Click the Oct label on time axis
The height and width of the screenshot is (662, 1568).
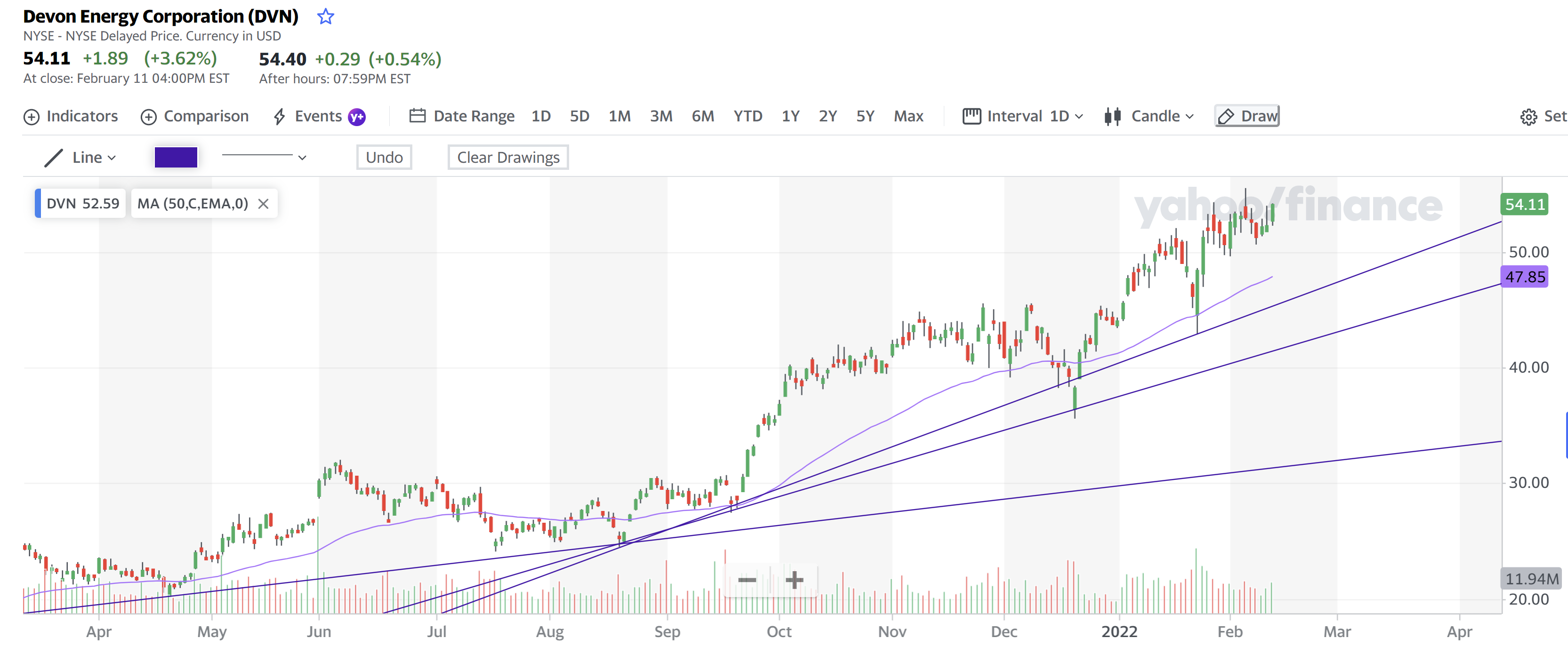click(779, 631)
